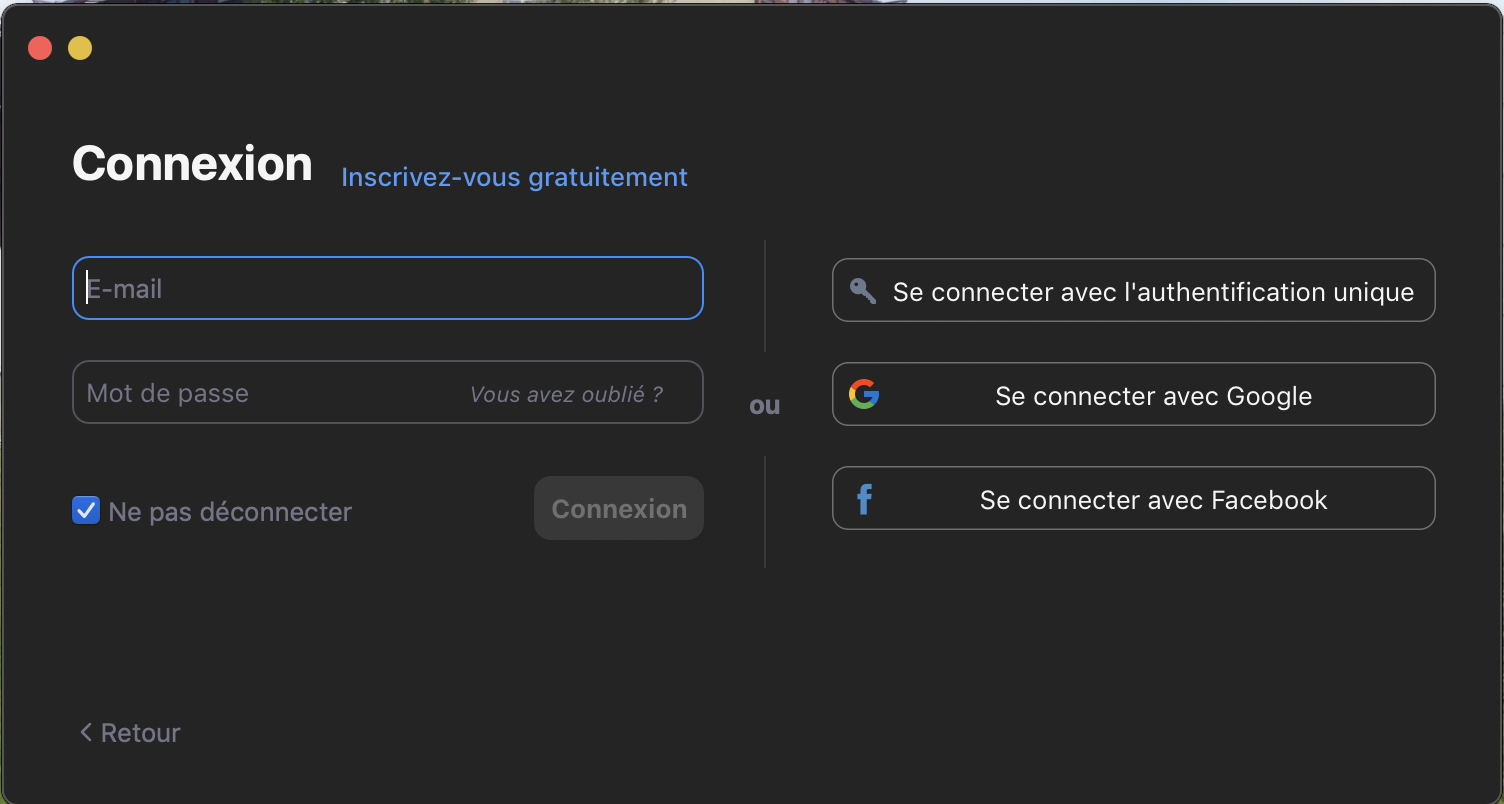The width and height of the screenshot is (1504, 804).
Task: Select 'Se connecter avec Google'
Action: tap(1152, 396)
